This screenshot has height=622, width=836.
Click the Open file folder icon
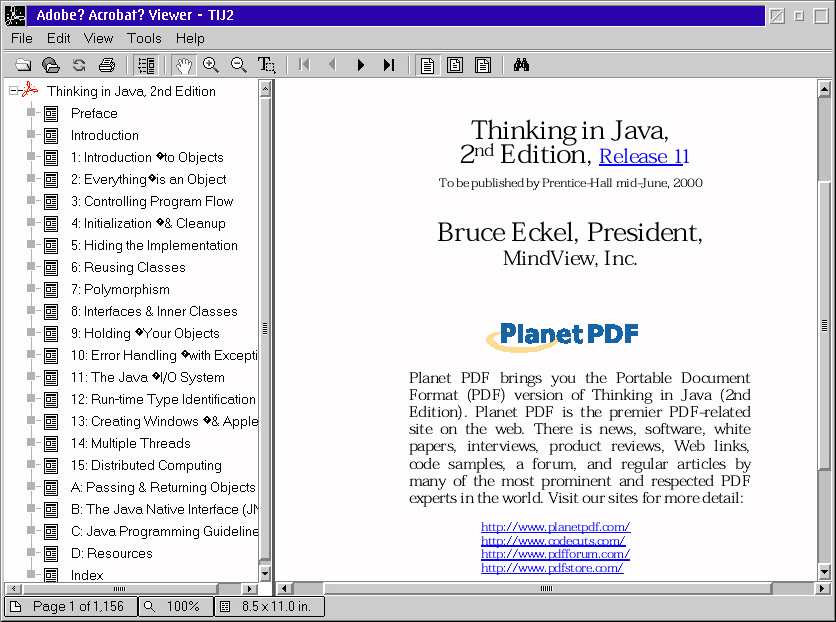pyautogui.click(x=23, y=65)
